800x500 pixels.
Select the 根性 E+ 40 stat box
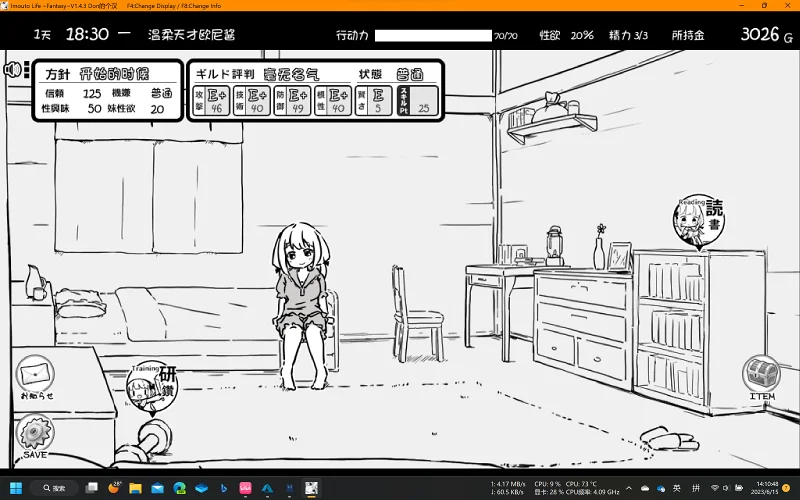coord(333,101)
